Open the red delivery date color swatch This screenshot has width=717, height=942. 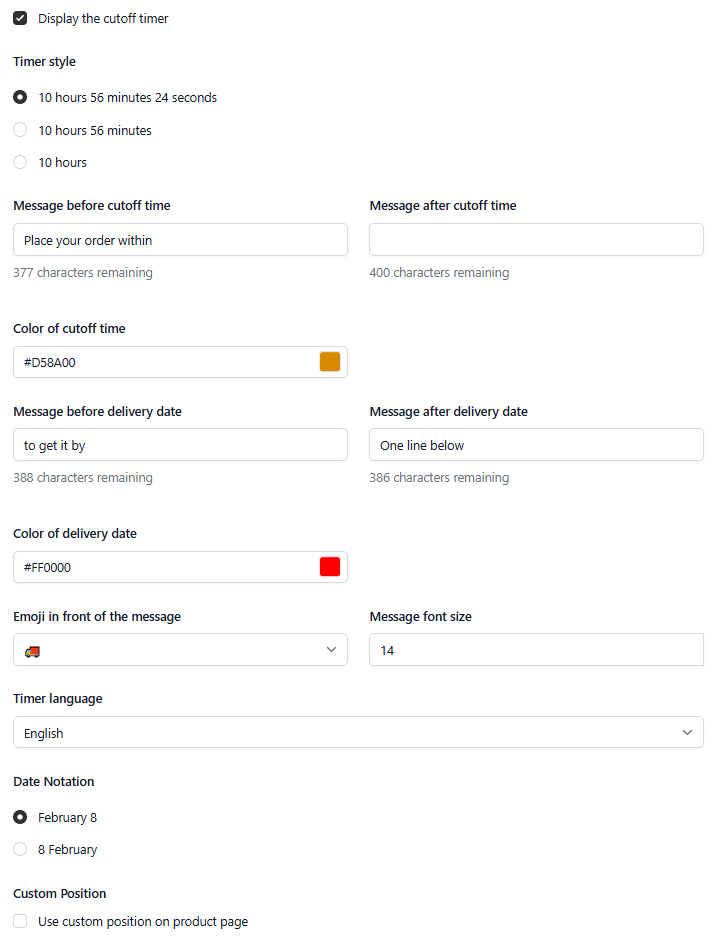click(x=330, y=567)
